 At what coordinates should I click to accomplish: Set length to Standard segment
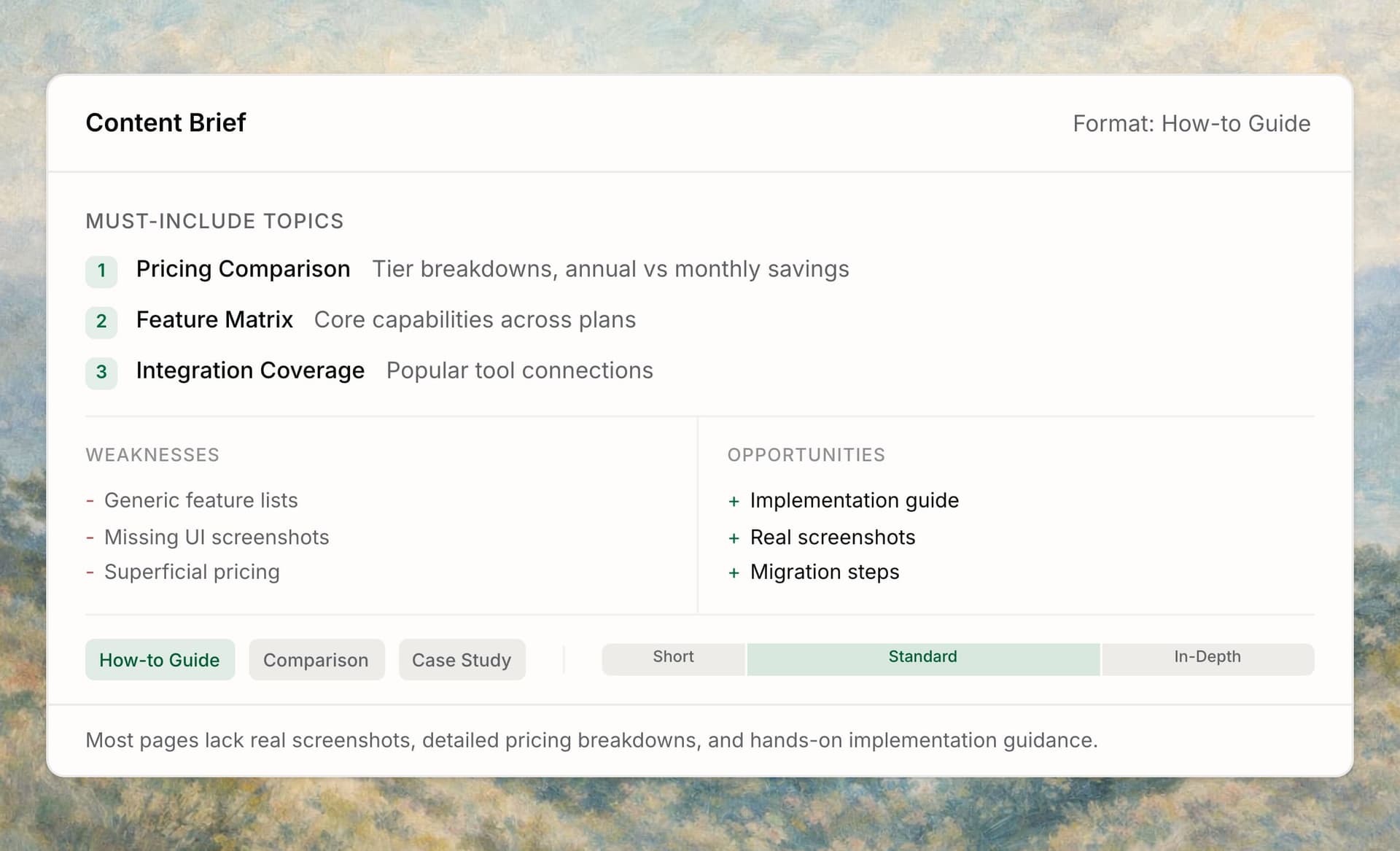(922, 657)
